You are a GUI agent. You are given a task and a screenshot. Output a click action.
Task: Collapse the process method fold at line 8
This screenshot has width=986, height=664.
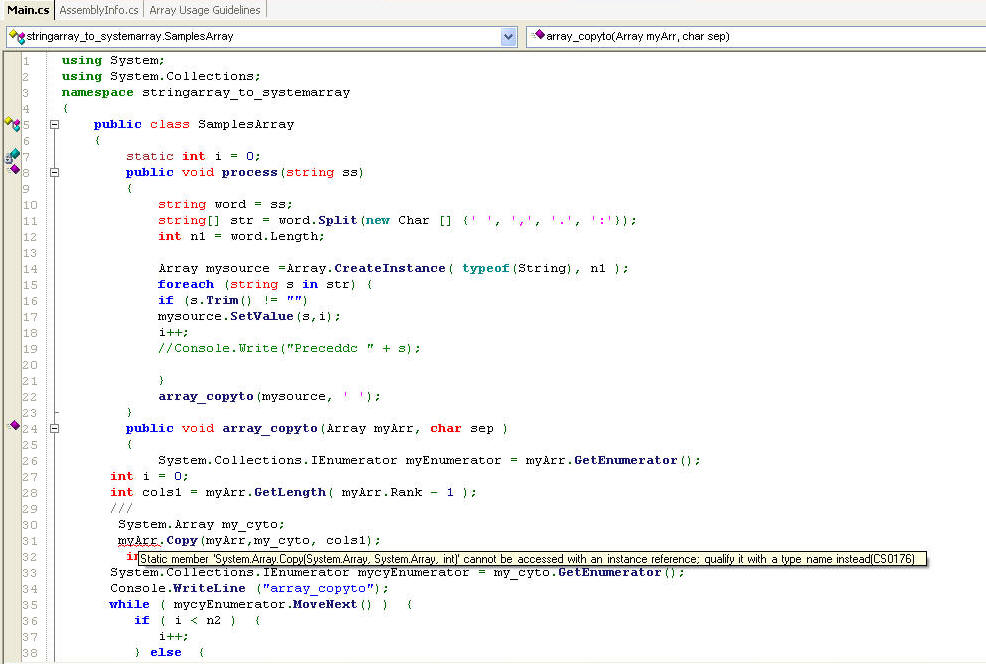(54, 172)
